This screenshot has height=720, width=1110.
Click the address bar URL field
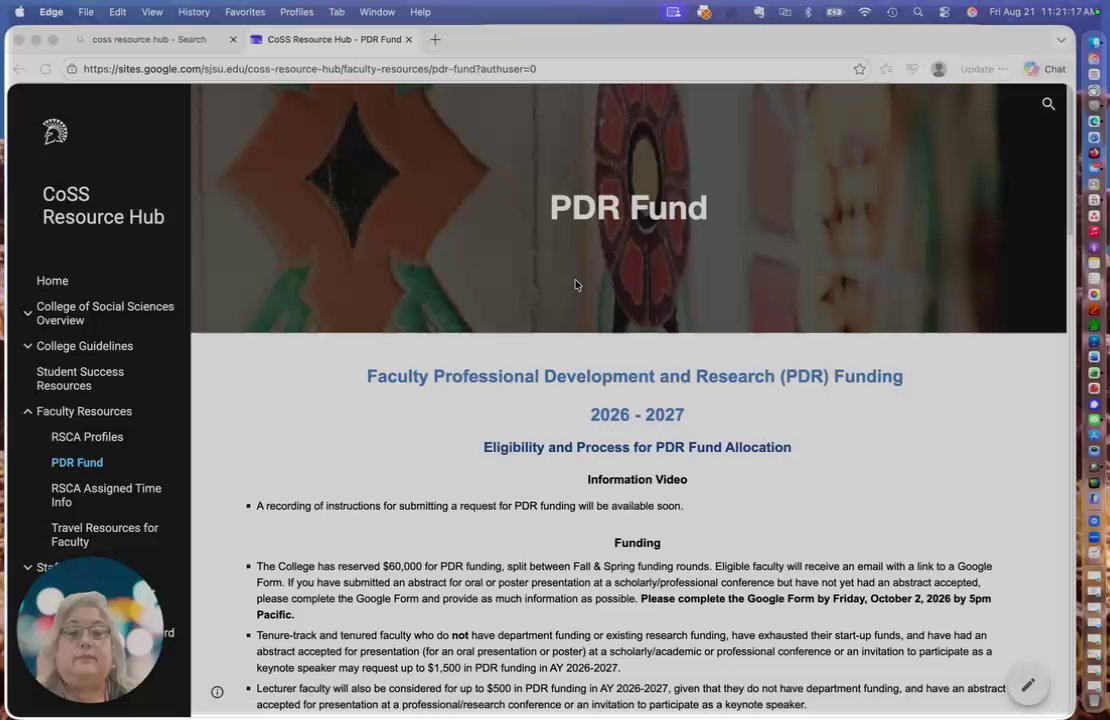pos(309,69)
